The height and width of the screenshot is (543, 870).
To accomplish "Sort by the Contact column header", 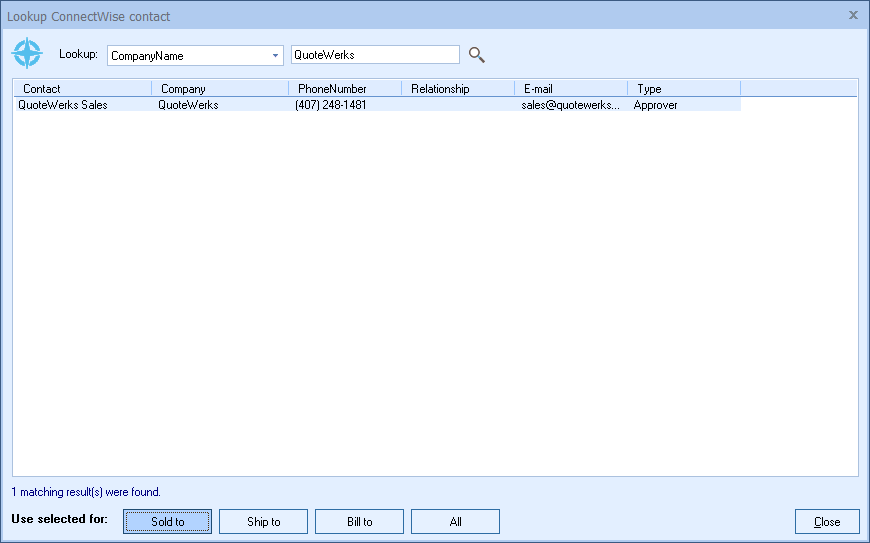I will click(x=82, y=89).
